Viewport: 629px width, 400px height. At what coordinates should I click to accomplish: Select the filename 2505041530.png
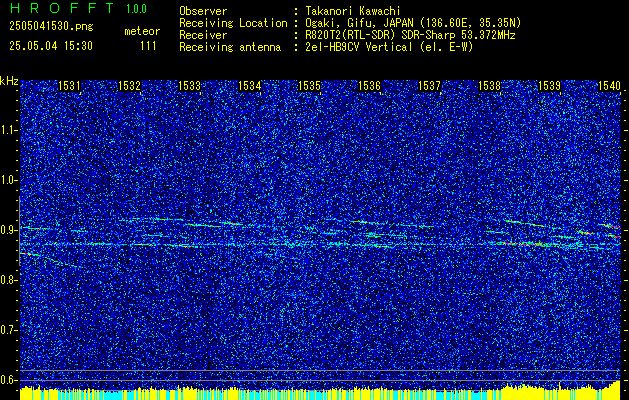[51, 26]
